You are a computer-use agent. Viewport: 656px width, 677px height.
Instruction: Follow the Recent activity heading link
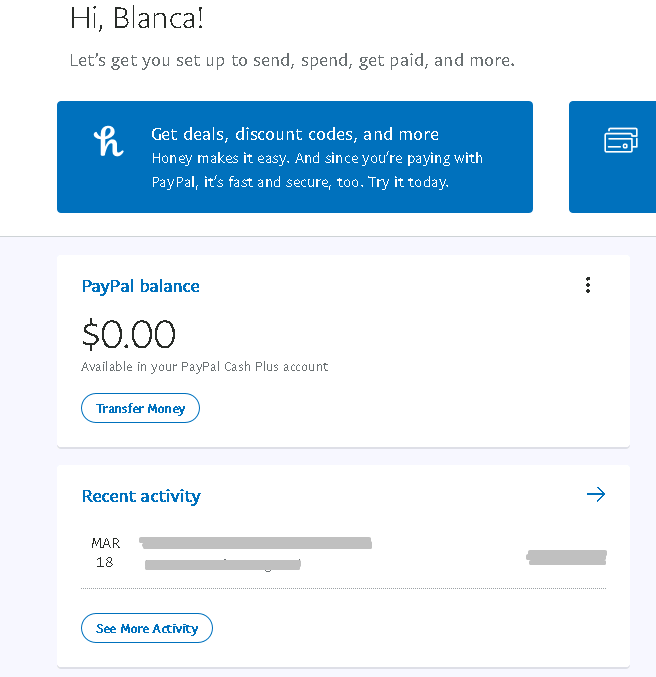point(141,496)
